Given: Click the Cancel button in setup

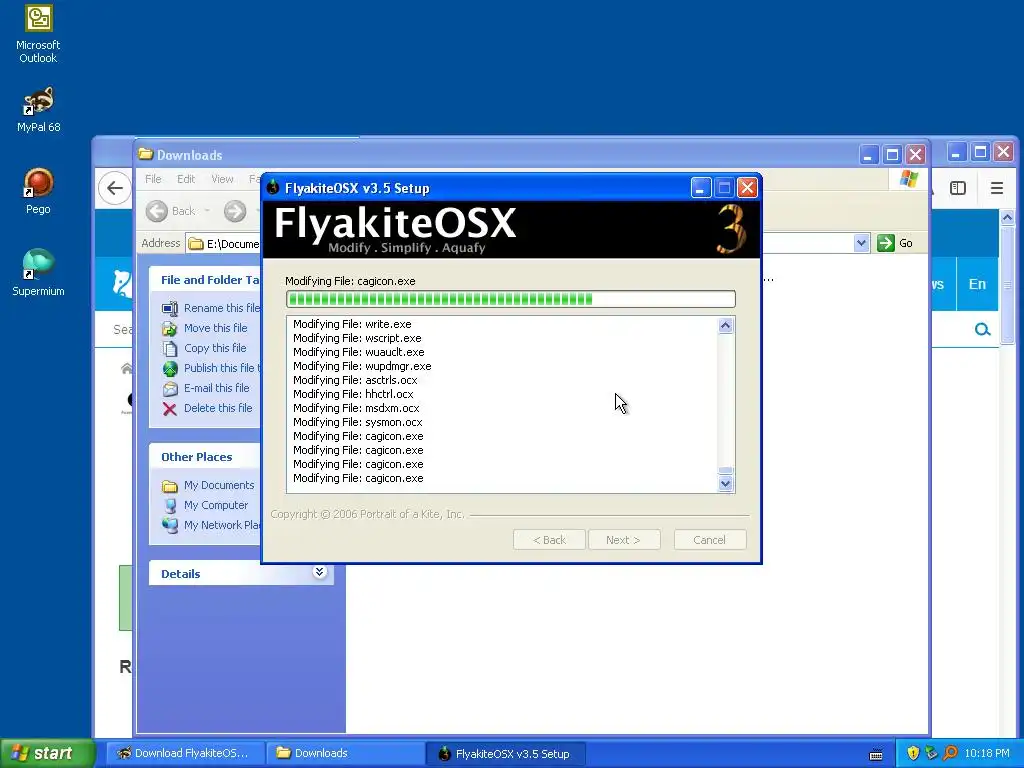Looking at the screenshot, I should (x=710, y=540).
